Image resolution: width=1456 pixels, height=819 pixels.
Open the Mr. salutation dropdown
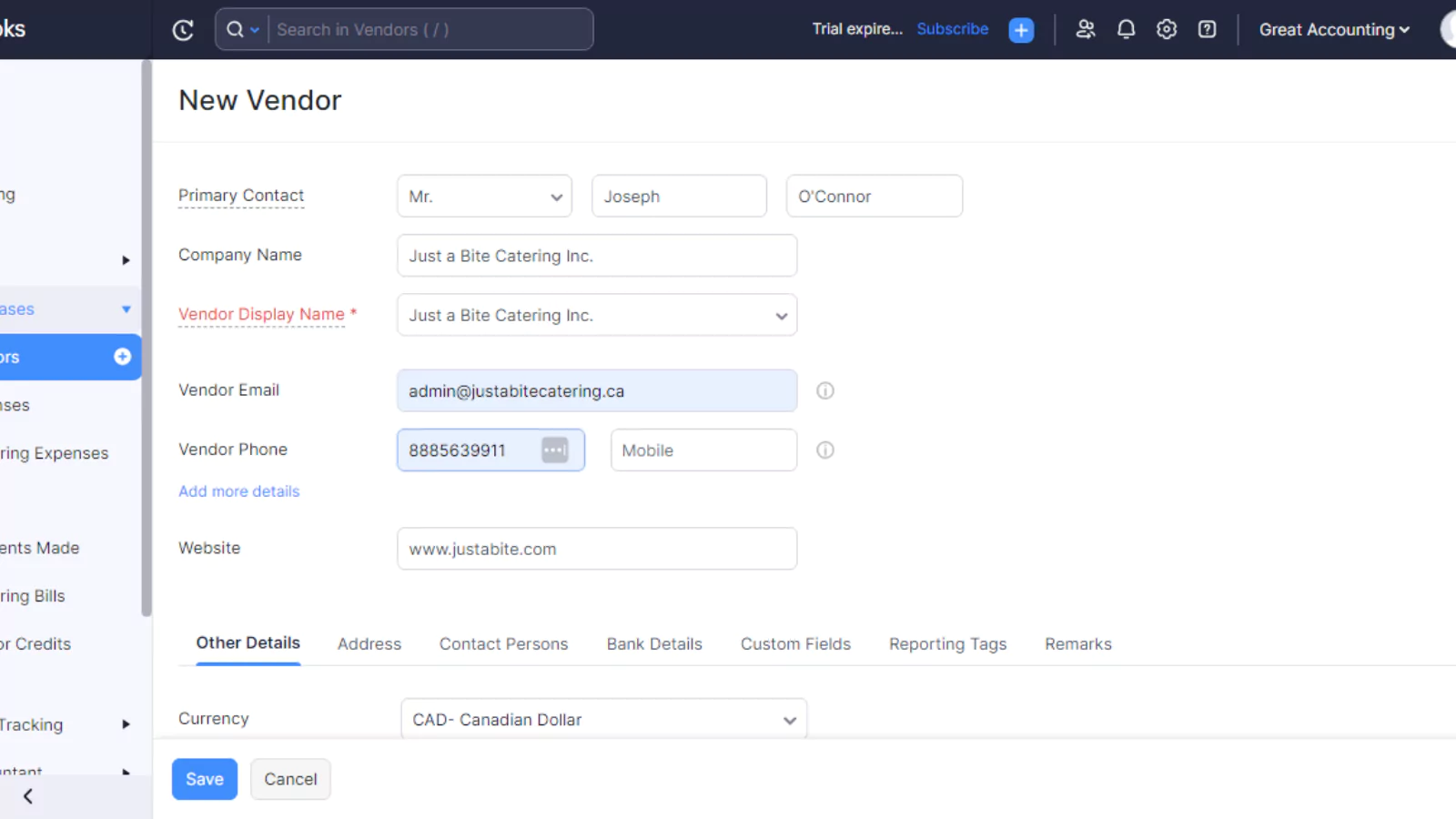pyautogui.click(x=484, y=196)
